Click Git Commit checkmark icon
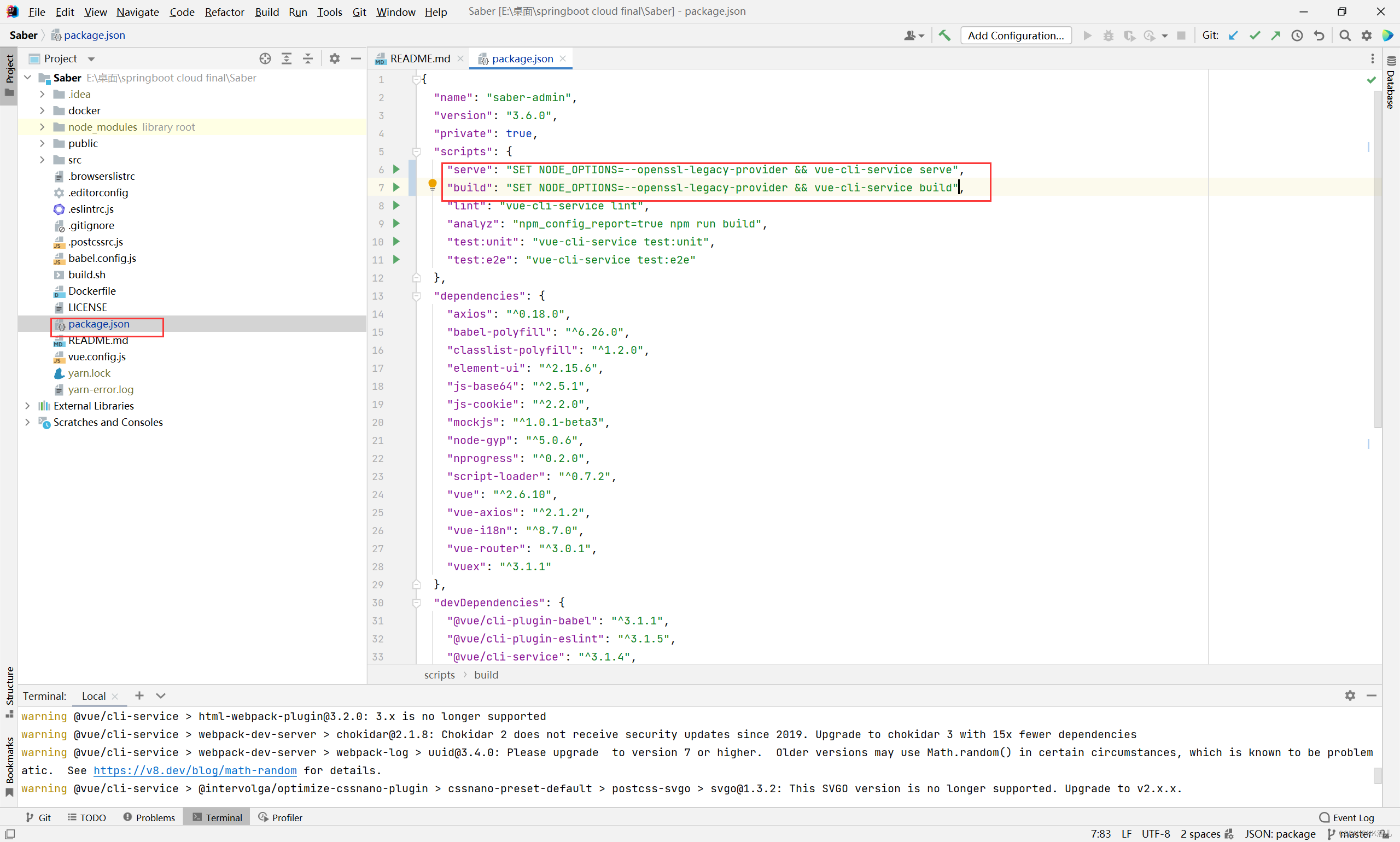Viewport: 1400px width, 842px height. click(x=1254, y=35)
